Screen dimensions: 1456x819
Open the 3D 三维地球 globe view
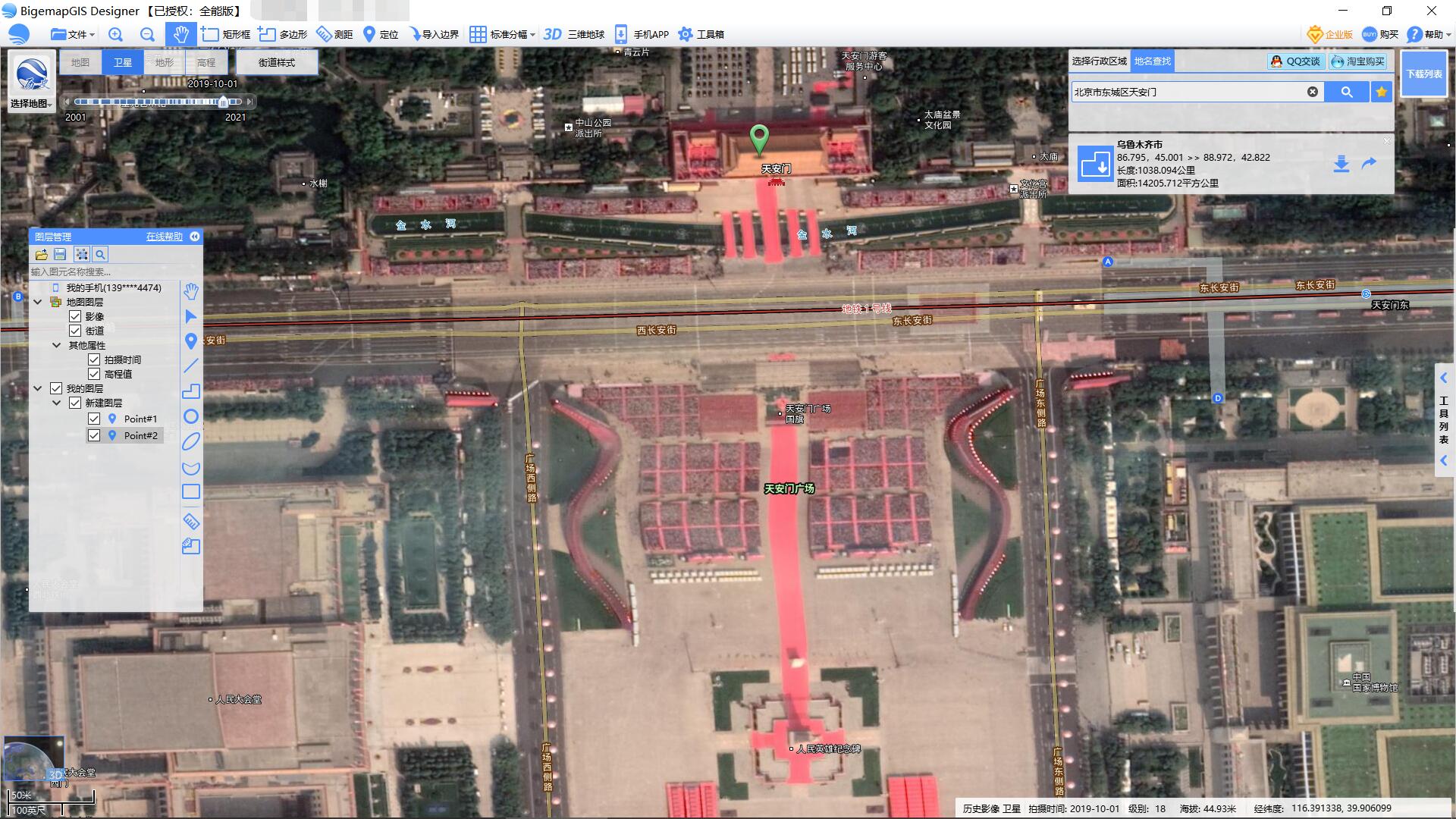pyautogui.click(x=574, y=34)
